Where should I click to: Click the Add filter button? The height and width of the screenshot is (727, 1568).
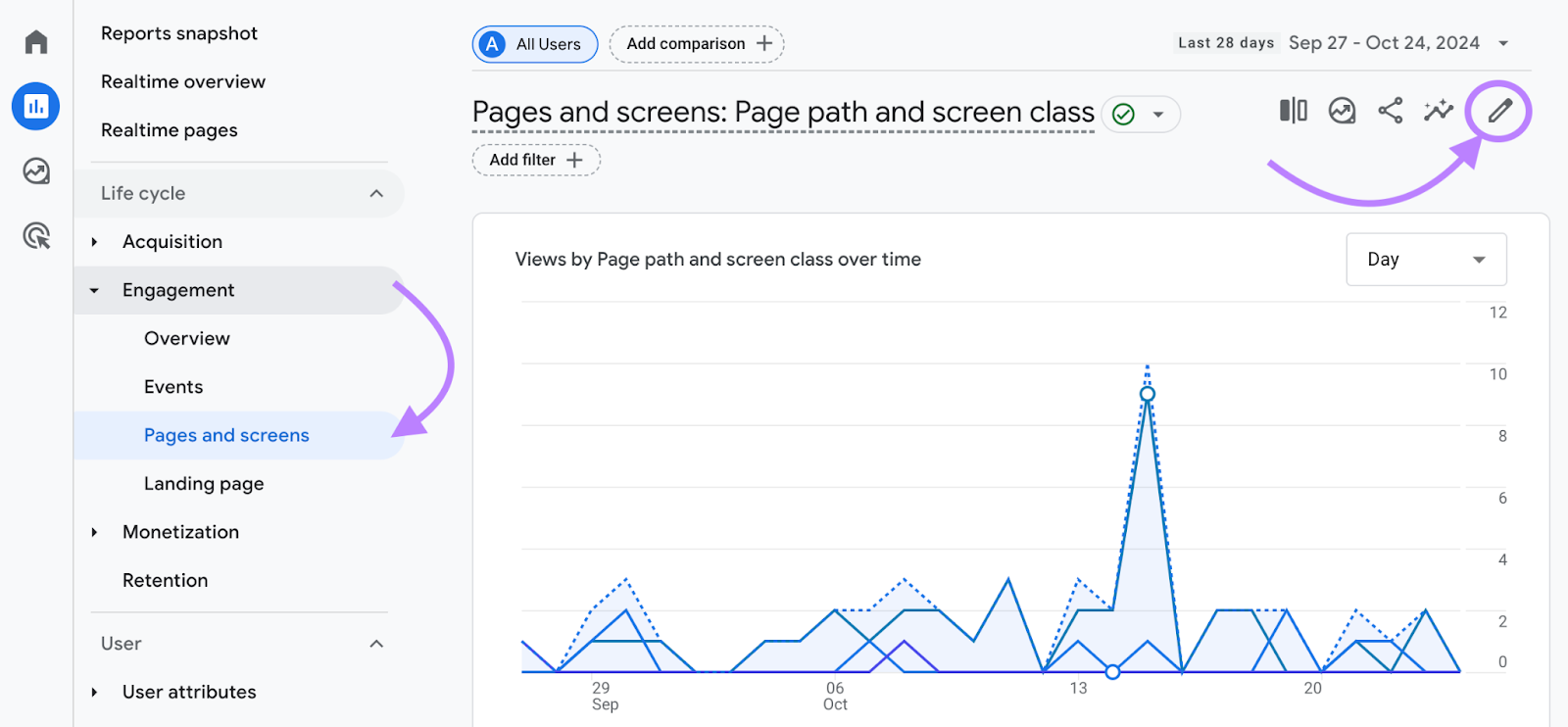[x=536, y=160]
